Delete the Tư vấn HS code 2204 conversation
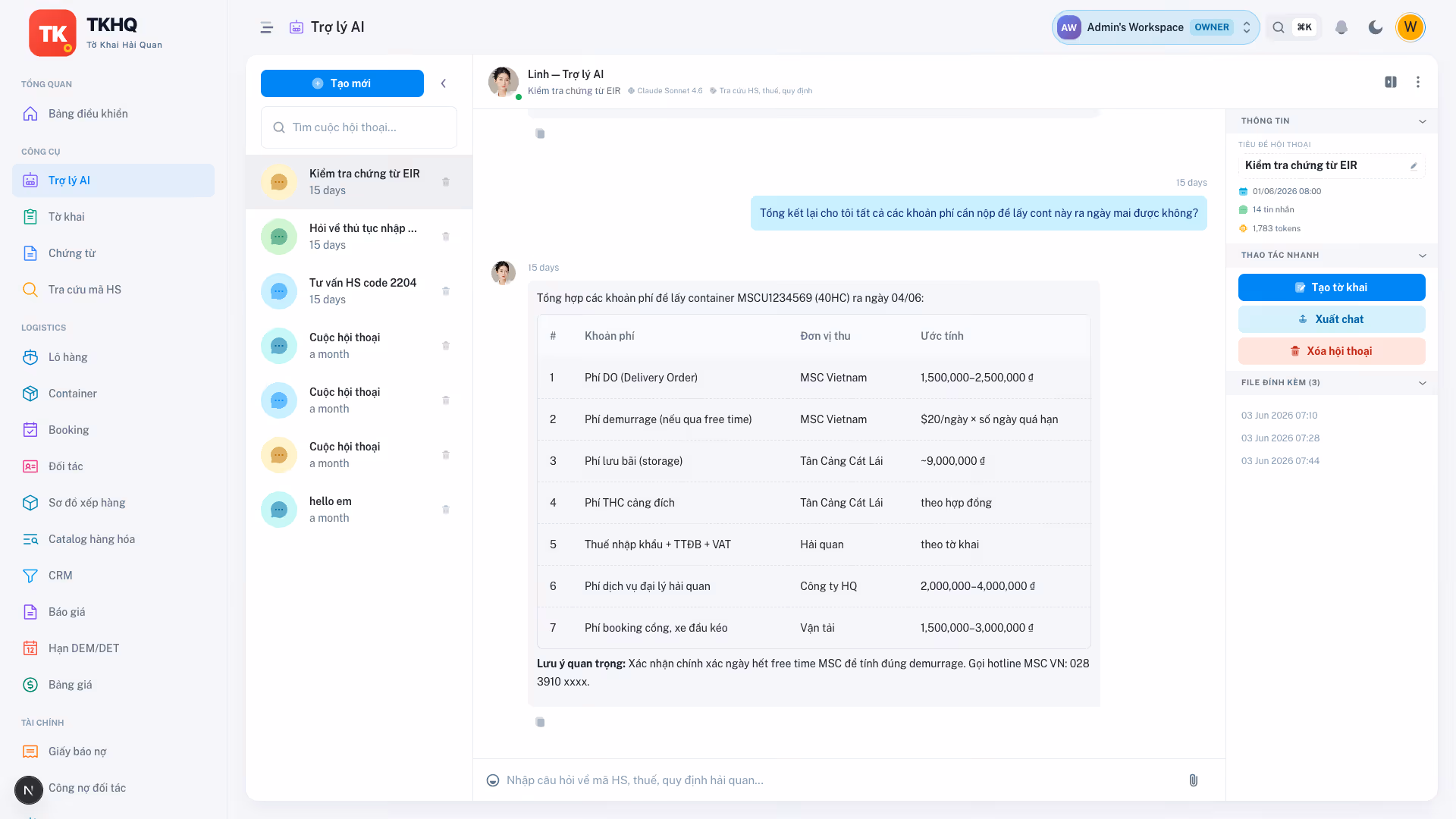1456x819 pixels. pyautogui.click(x=446, y=291)
